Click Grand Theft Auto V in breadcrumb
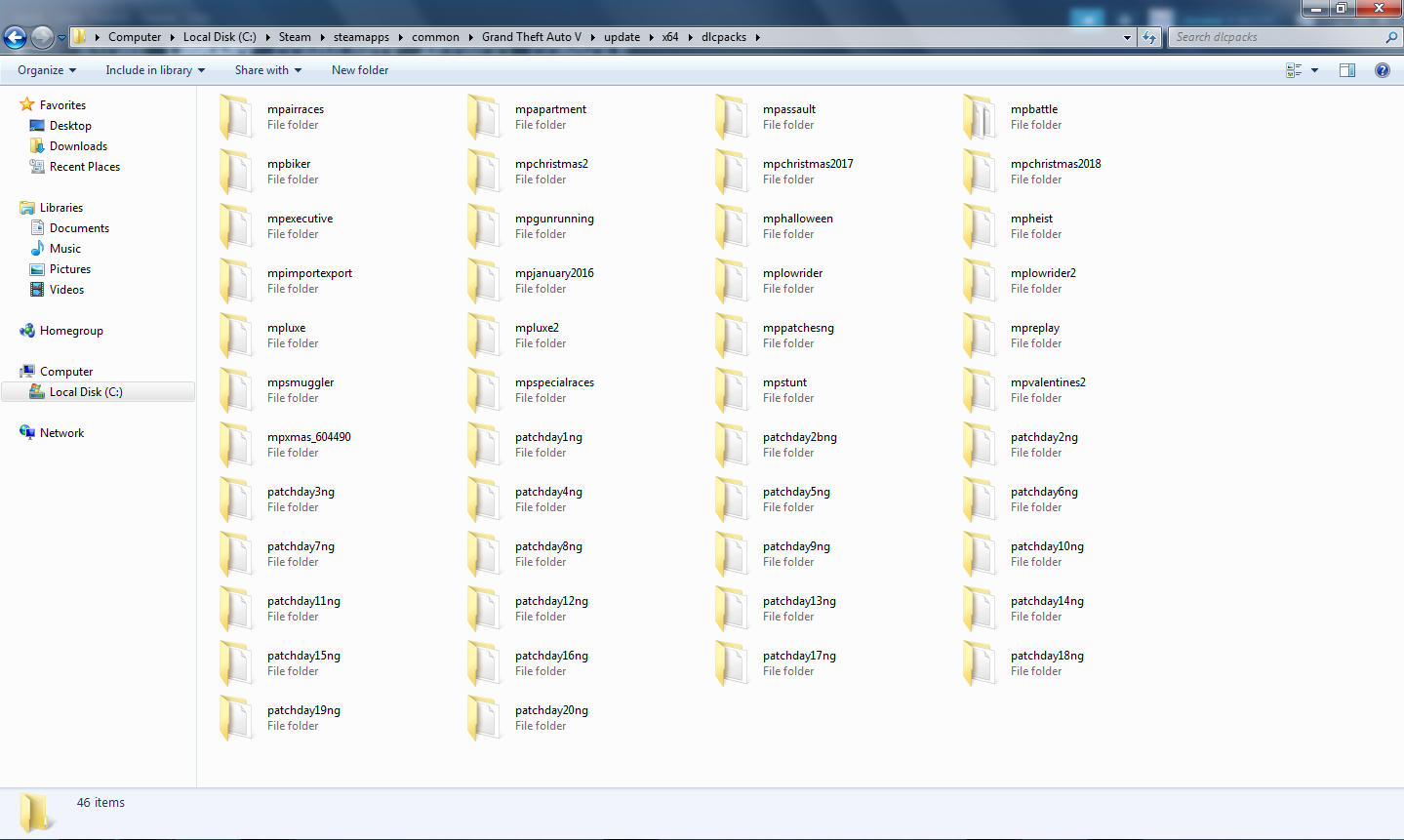1404x840 pixels. coord(531,37)
